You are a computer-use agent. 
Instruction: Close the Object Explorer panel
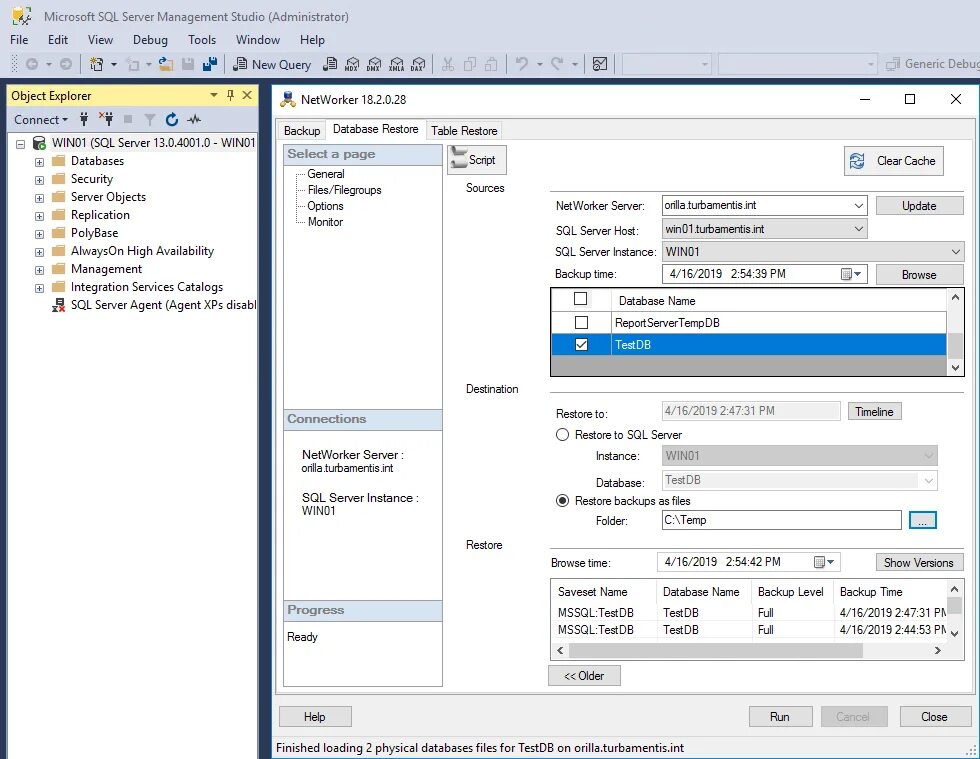coord(247,95)
